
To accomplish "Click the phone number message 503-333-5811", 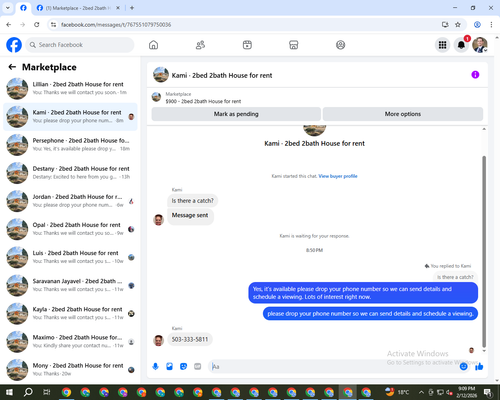I will coord(190,339).
